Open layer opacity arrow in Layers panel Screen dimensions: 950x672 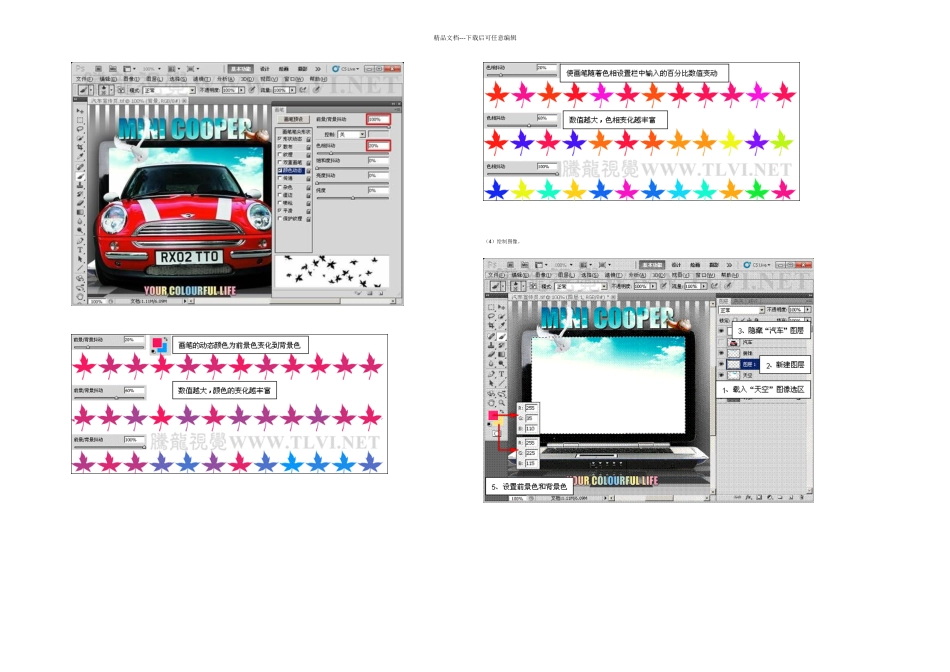click(x=808, y=310)
